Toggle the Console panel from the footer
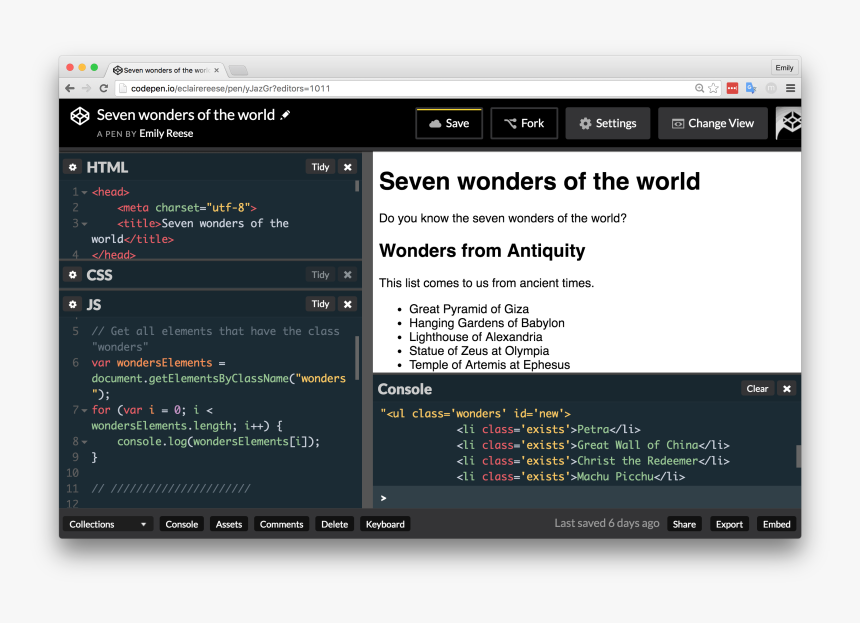860x623 pixels. (x=182, y=524)
